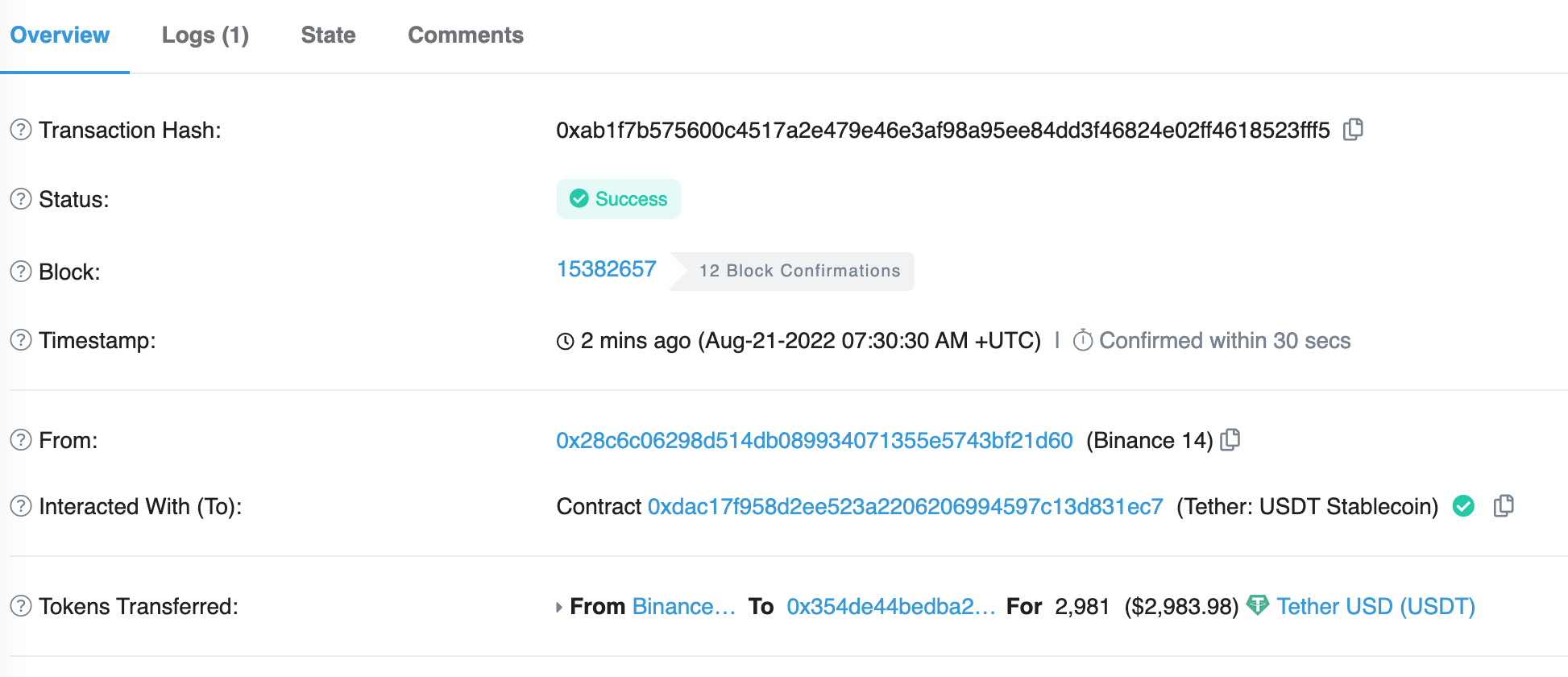
Task: Copy the From address icon
Action: (1230, 440)
